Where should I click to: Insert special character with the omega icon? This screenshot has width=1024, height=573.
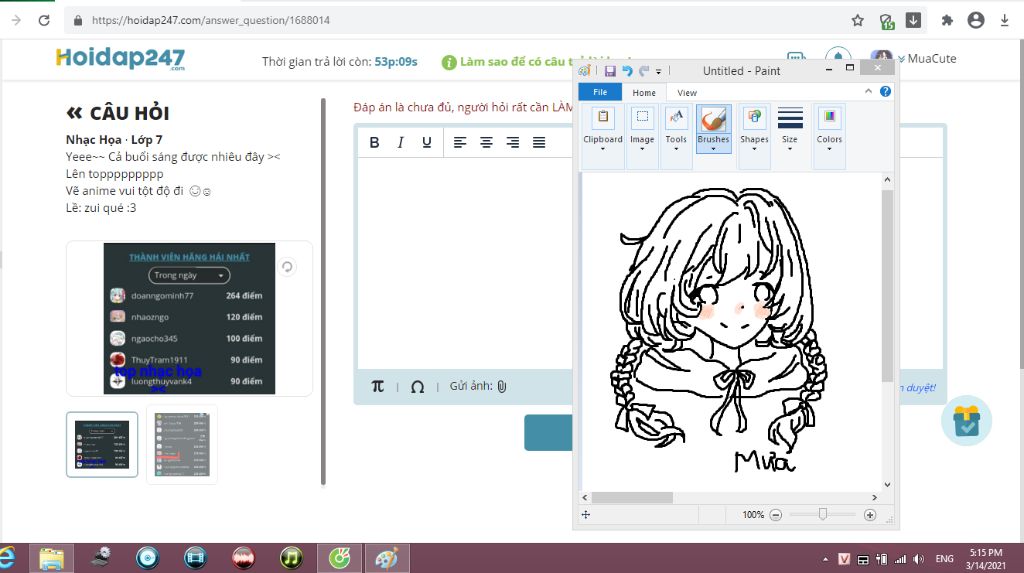tap(417, 387)
